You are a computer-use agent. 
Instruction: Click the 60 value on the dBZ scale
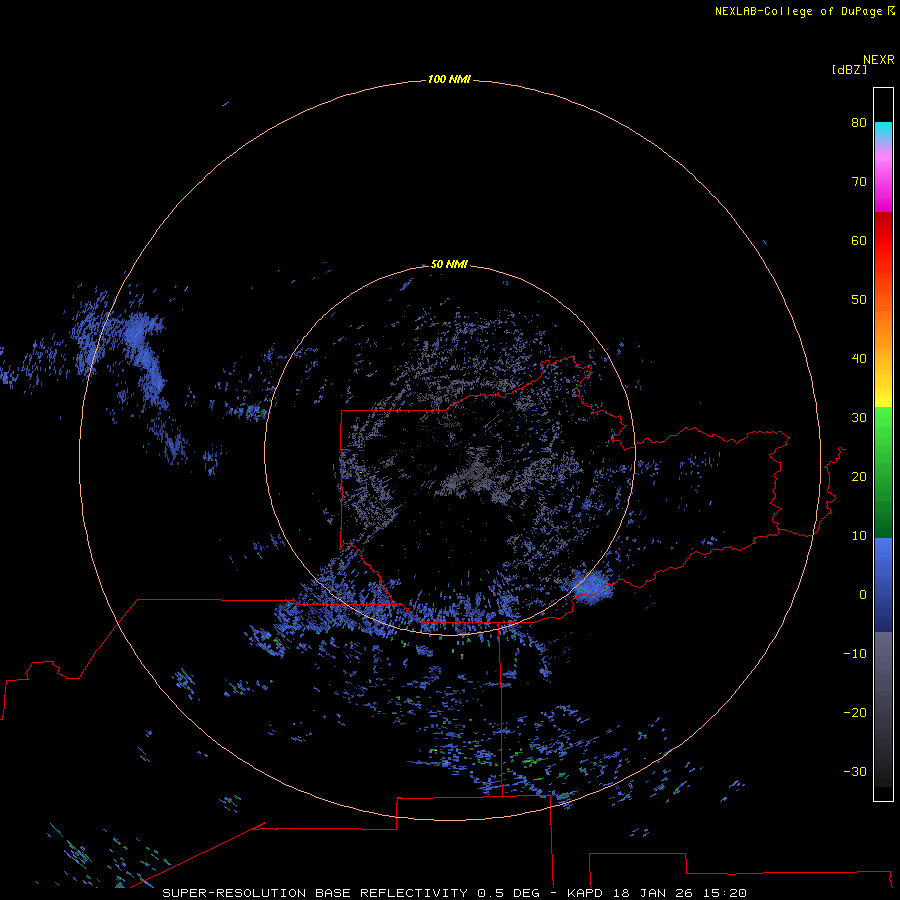click(x=859, y=240)
